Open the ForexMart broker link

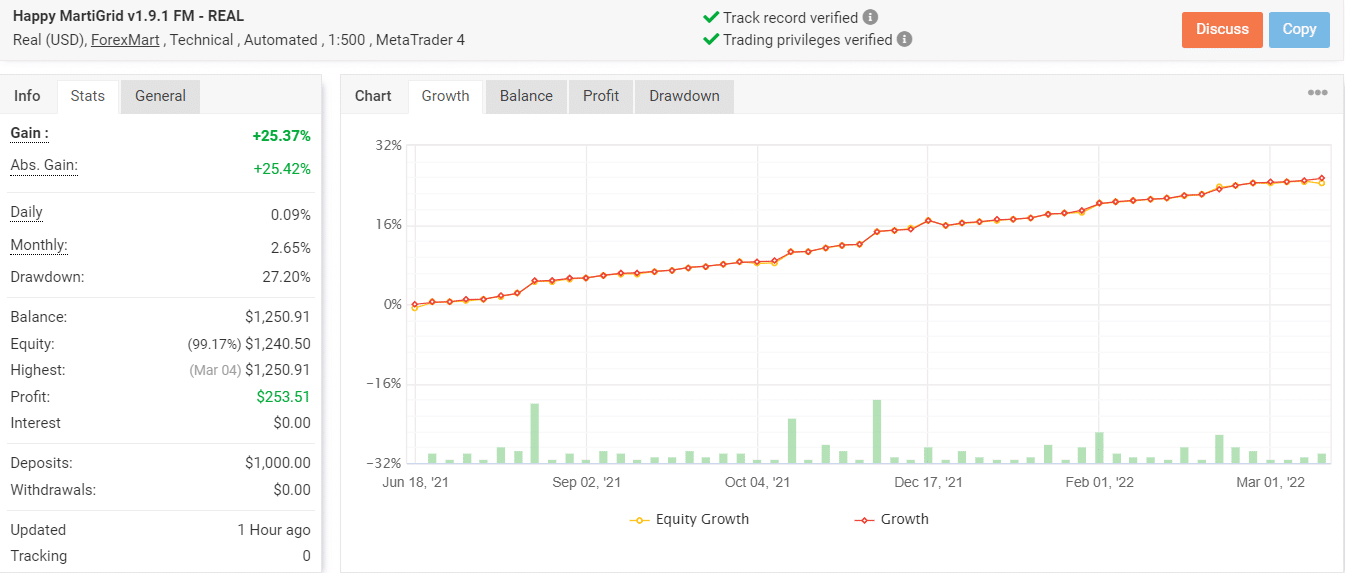[x=125, y=40]
